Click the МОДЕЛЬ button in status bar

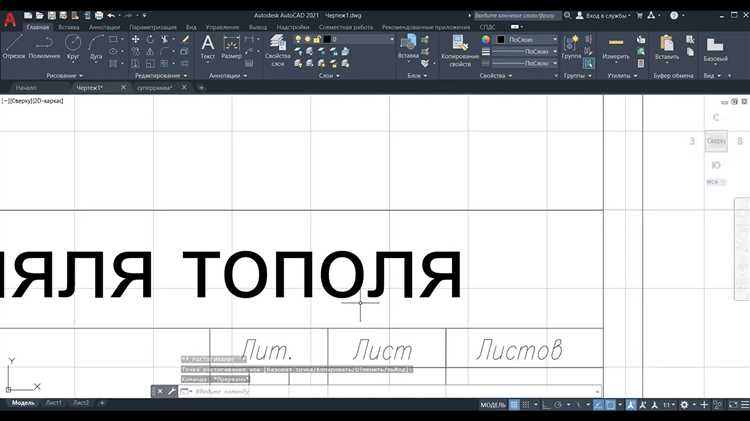click(x=493, y=405)
